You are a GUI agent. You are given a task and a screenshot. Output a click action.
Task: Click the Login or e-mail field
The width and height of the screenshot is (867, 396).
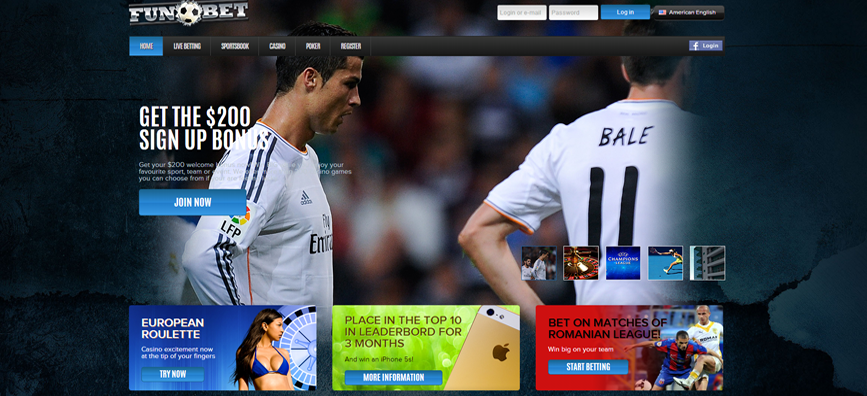pyautogui.click(x=522, y=12)
